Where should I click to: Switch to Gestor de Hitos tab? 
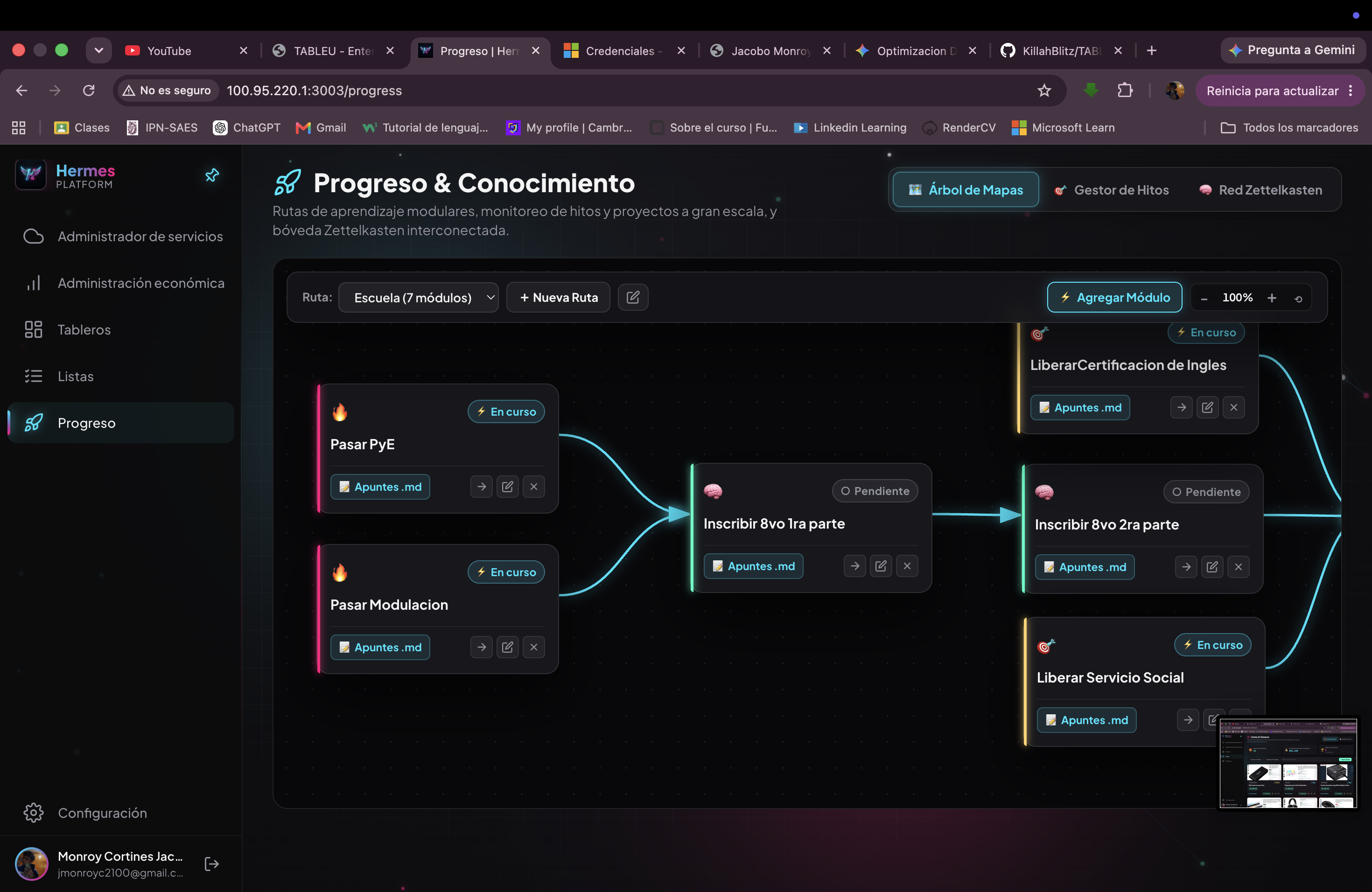click(1112, 190)
